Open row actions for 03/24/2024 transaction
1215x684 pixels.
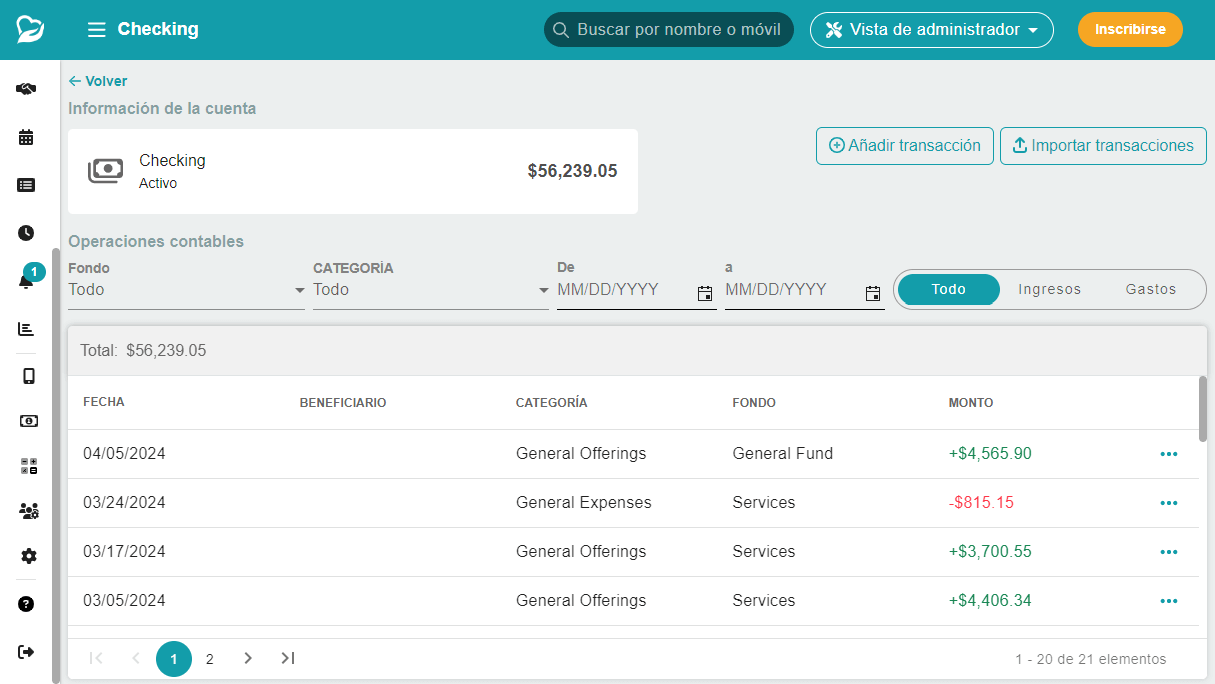tap(1169, 503)
